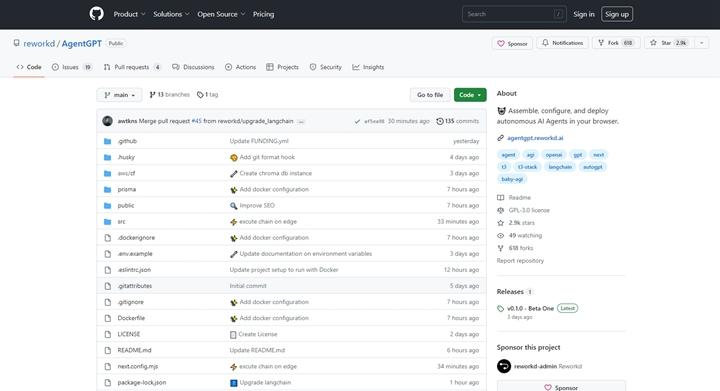Image resolution: width=720 pixels, height=391 pixels.
Task: Open the .eslintrc.json file
Action: [x=134, y=270]
